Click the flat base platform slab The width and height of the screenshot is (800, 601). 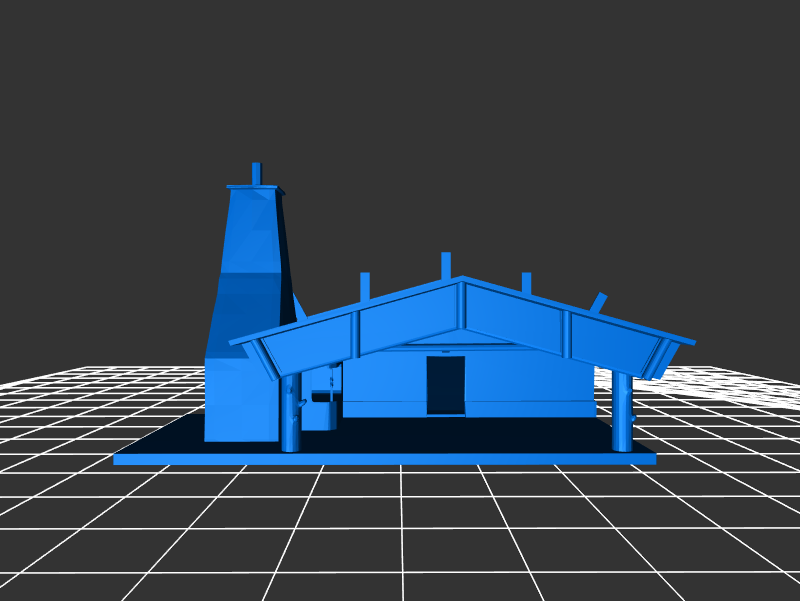click(385, 457)
